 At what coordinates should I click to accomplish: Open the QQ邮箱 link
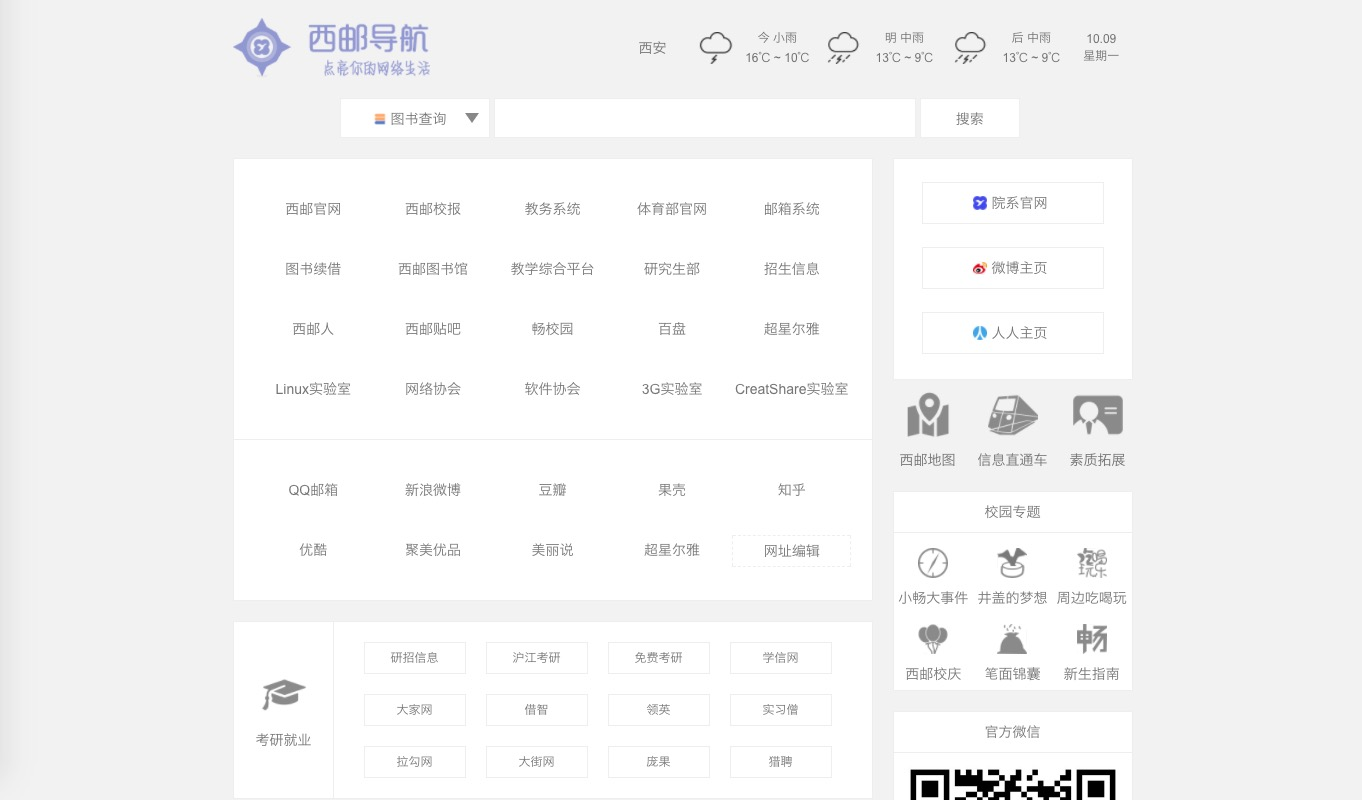[x=313, y=490]
